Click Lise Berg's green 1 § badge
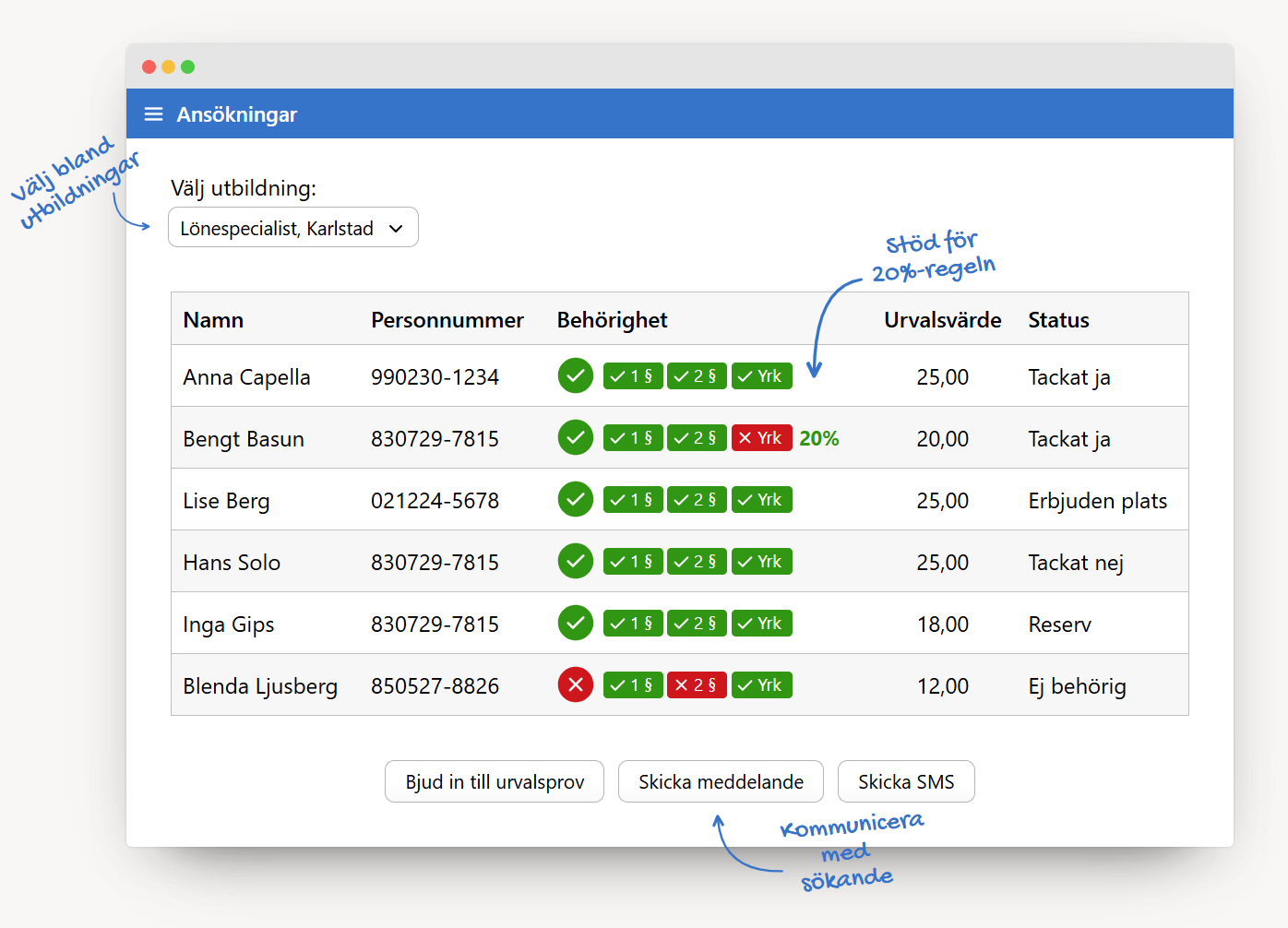The width and height of the screenshot is (1288, 928). (633, 500)
